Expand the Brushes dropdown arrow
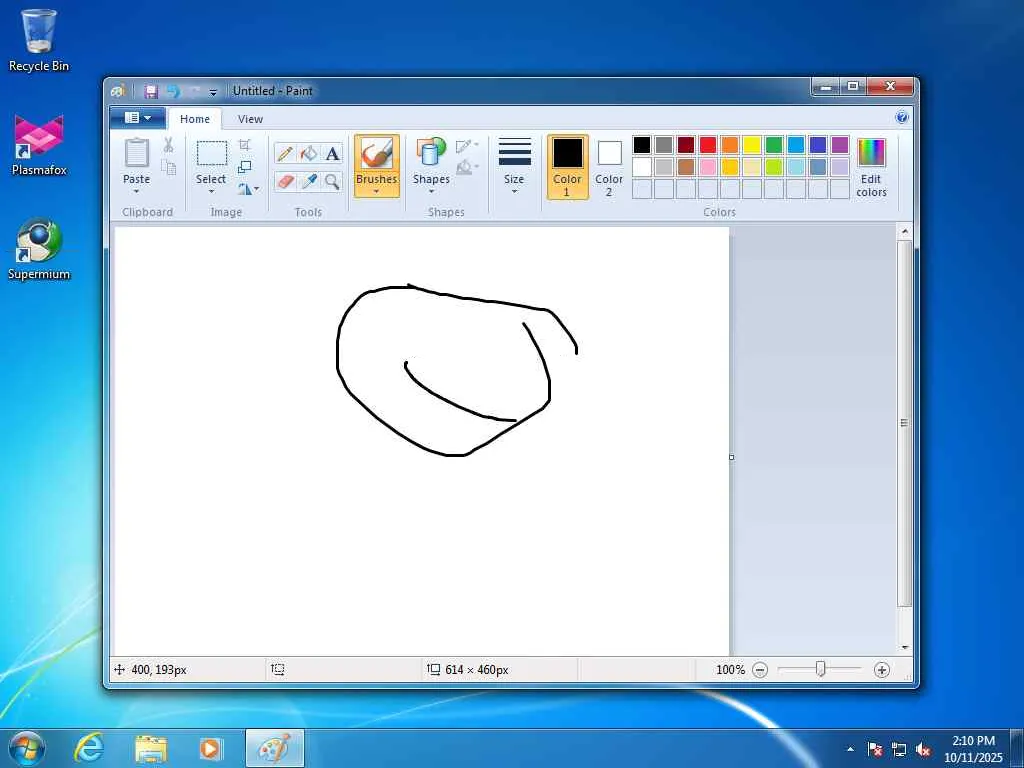The width and height of the screenshot is (1024, 768). click(x=377, y=191)
